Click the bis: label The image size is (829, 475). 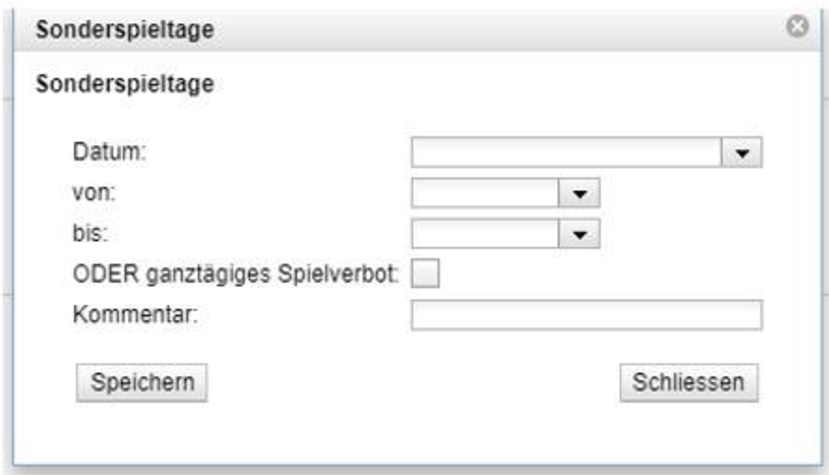pos(92,234)
